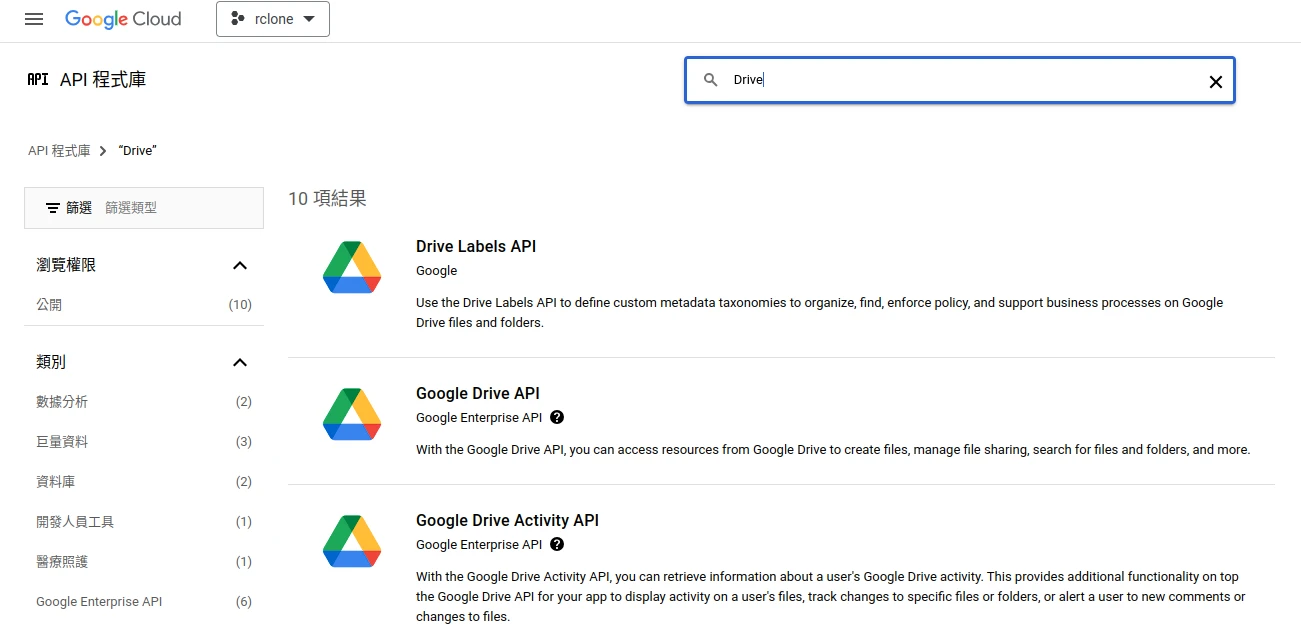Viewport: 1301px width, 632px height.
Task: Click the Google Drive Activity API logo
Action: click(x=352, y=541)
